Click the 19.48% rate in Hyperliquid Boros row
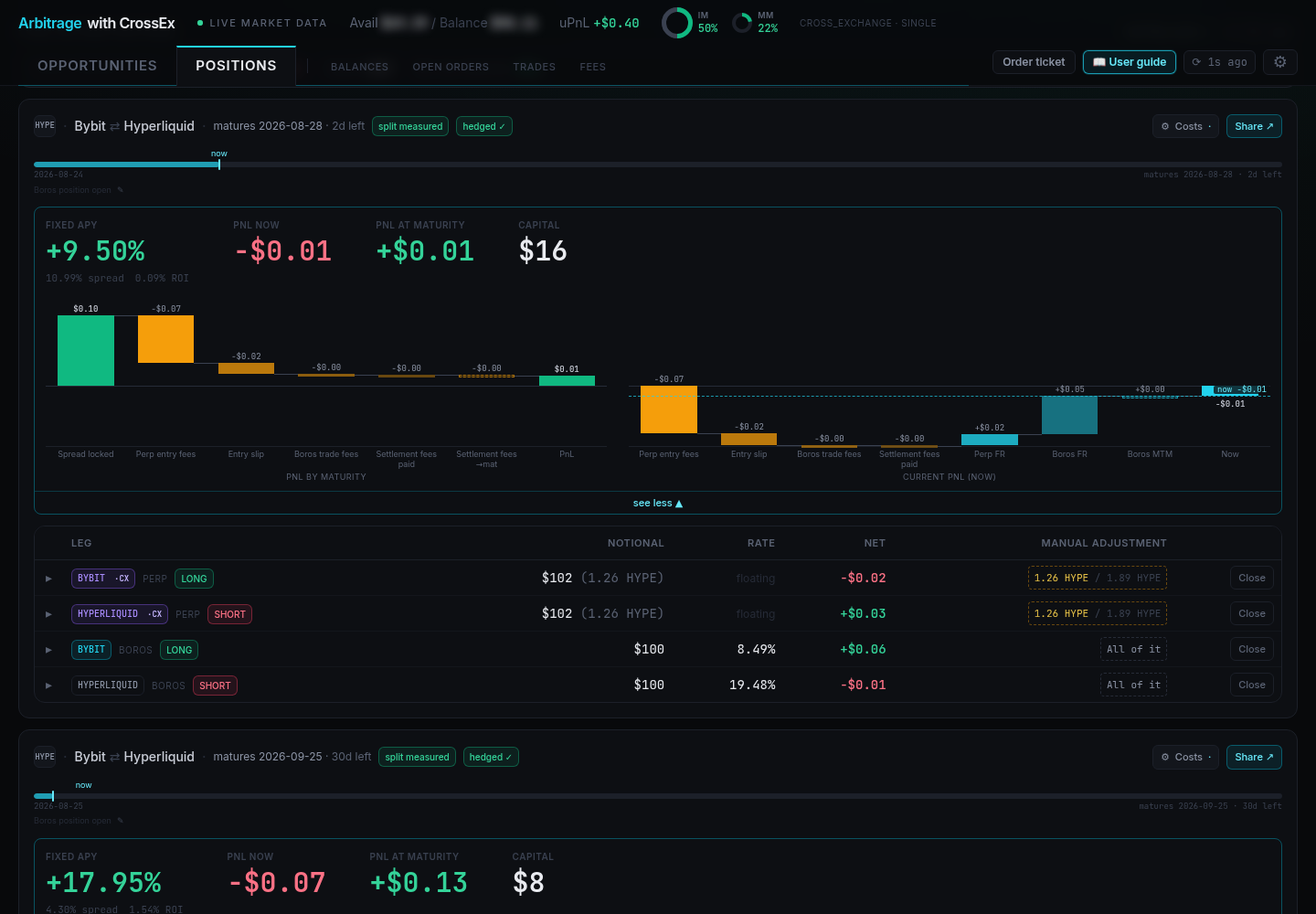The width and height of the screenshot is (1316, 914). click(752, 685)
